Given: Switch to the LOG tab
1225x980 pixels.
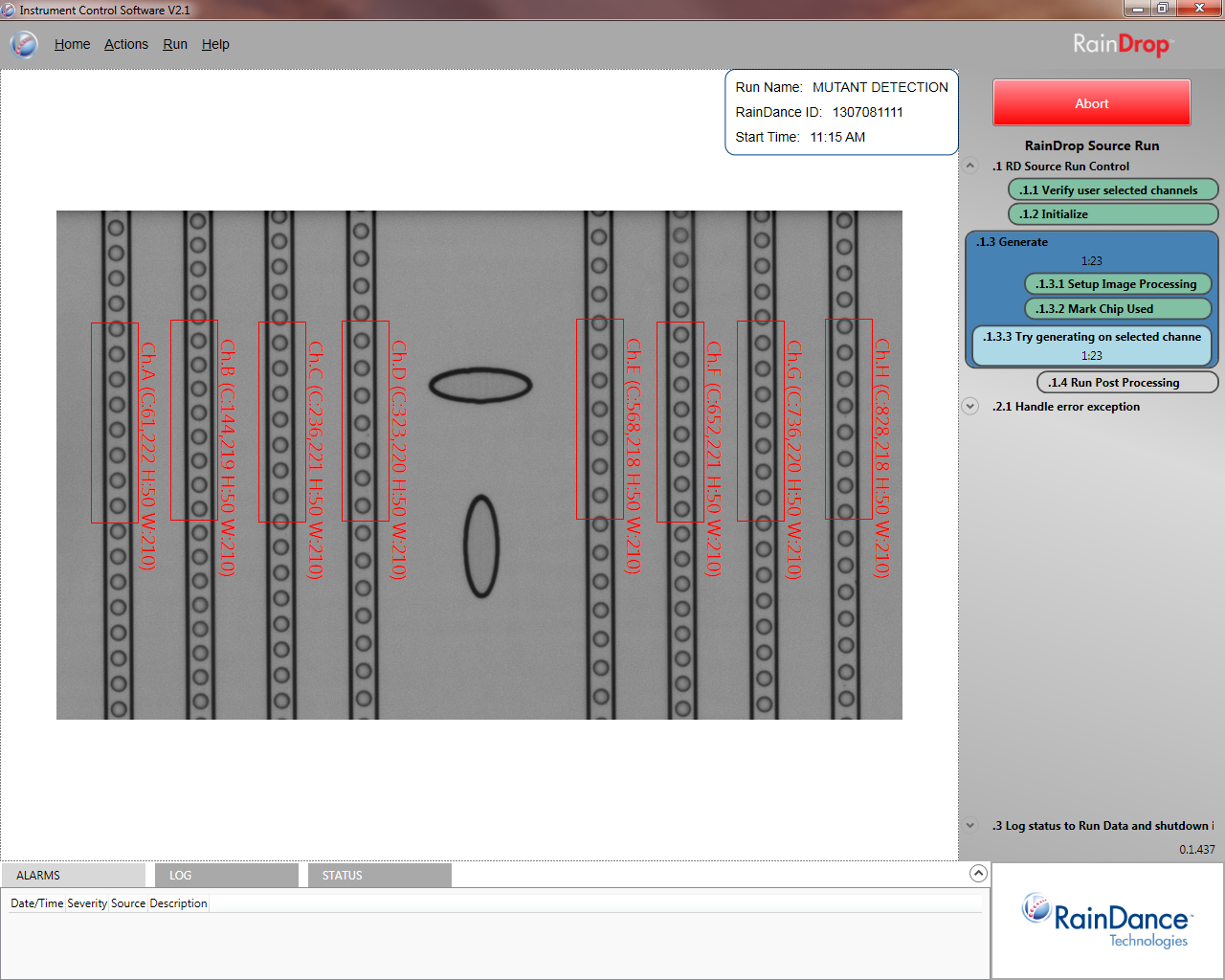Looking at the screenshot, I should click(x=227, y=875).
